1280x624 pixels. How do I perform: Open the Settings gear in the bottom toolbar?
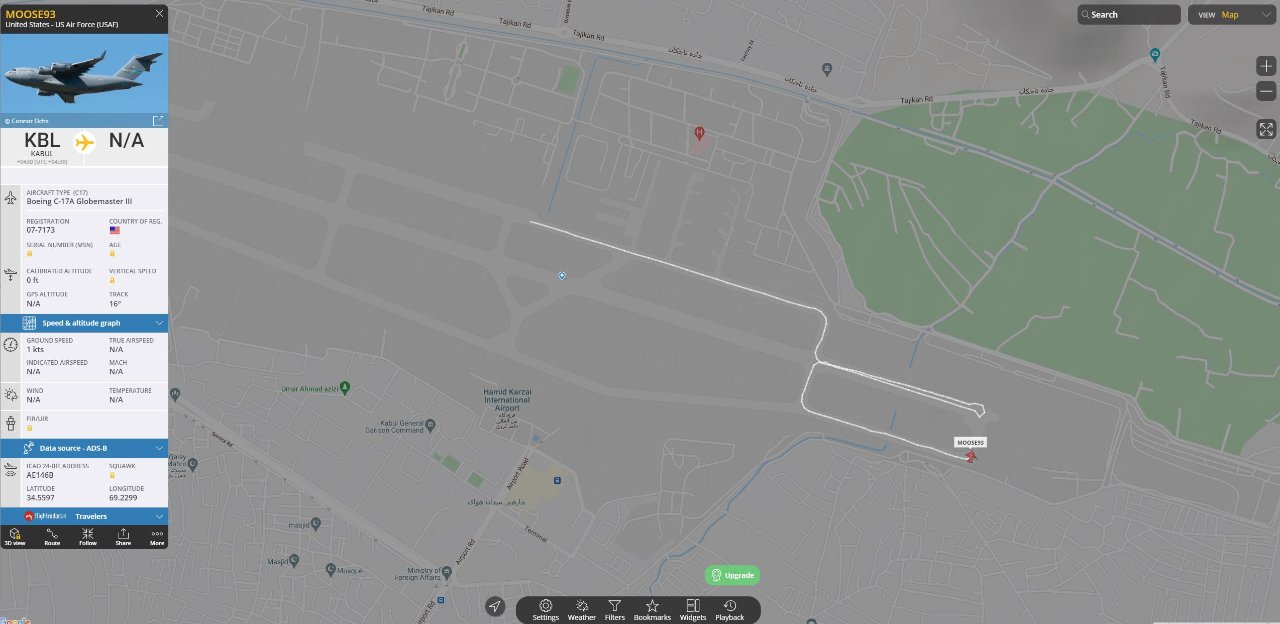tap(546, 610)
